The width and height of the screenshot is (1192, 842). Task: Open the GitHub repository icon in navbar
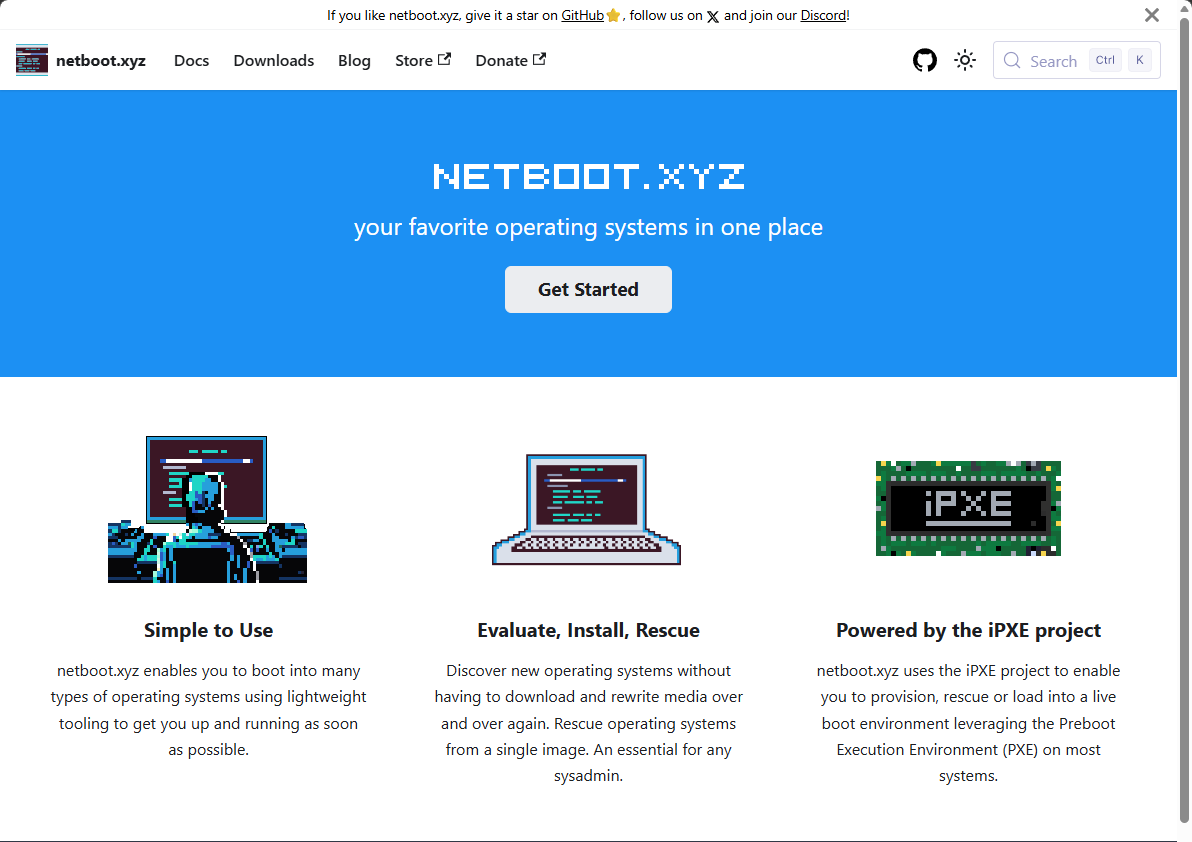[x=924, y=60]
